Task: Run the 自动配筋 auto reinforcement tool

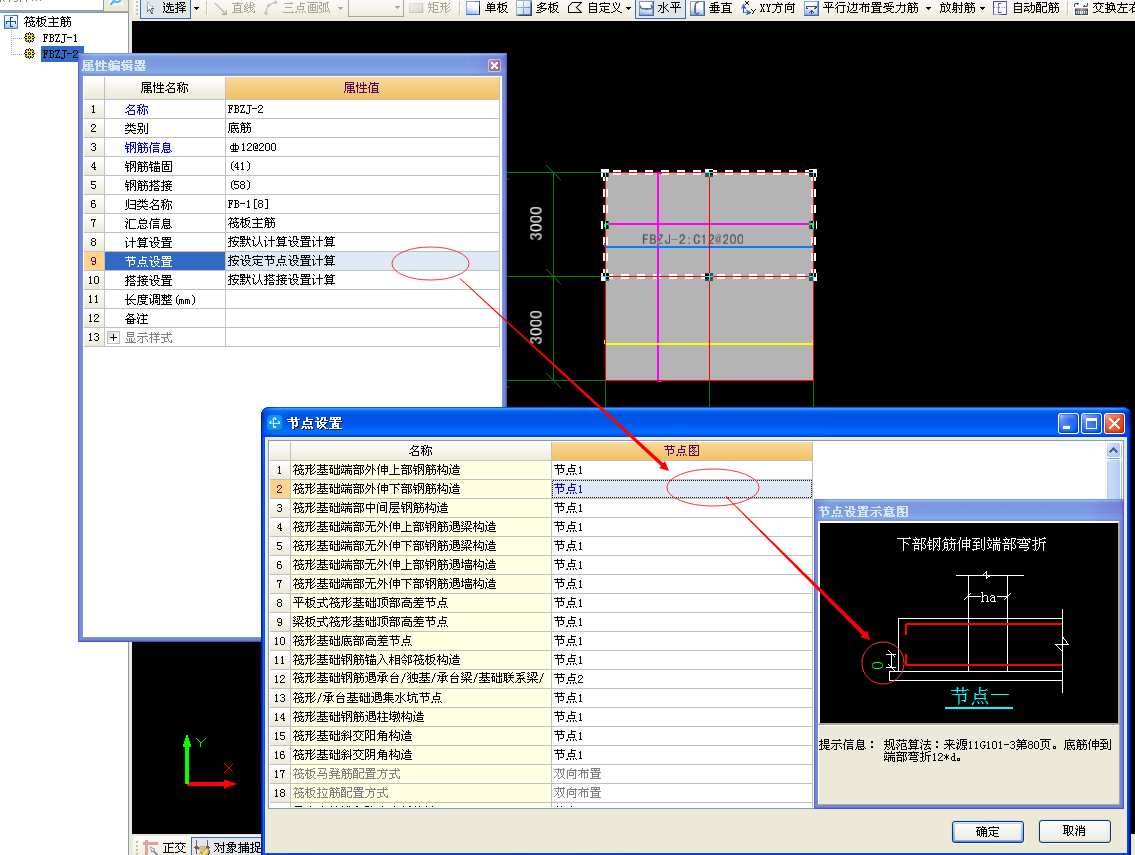Action: [1026, 8]
